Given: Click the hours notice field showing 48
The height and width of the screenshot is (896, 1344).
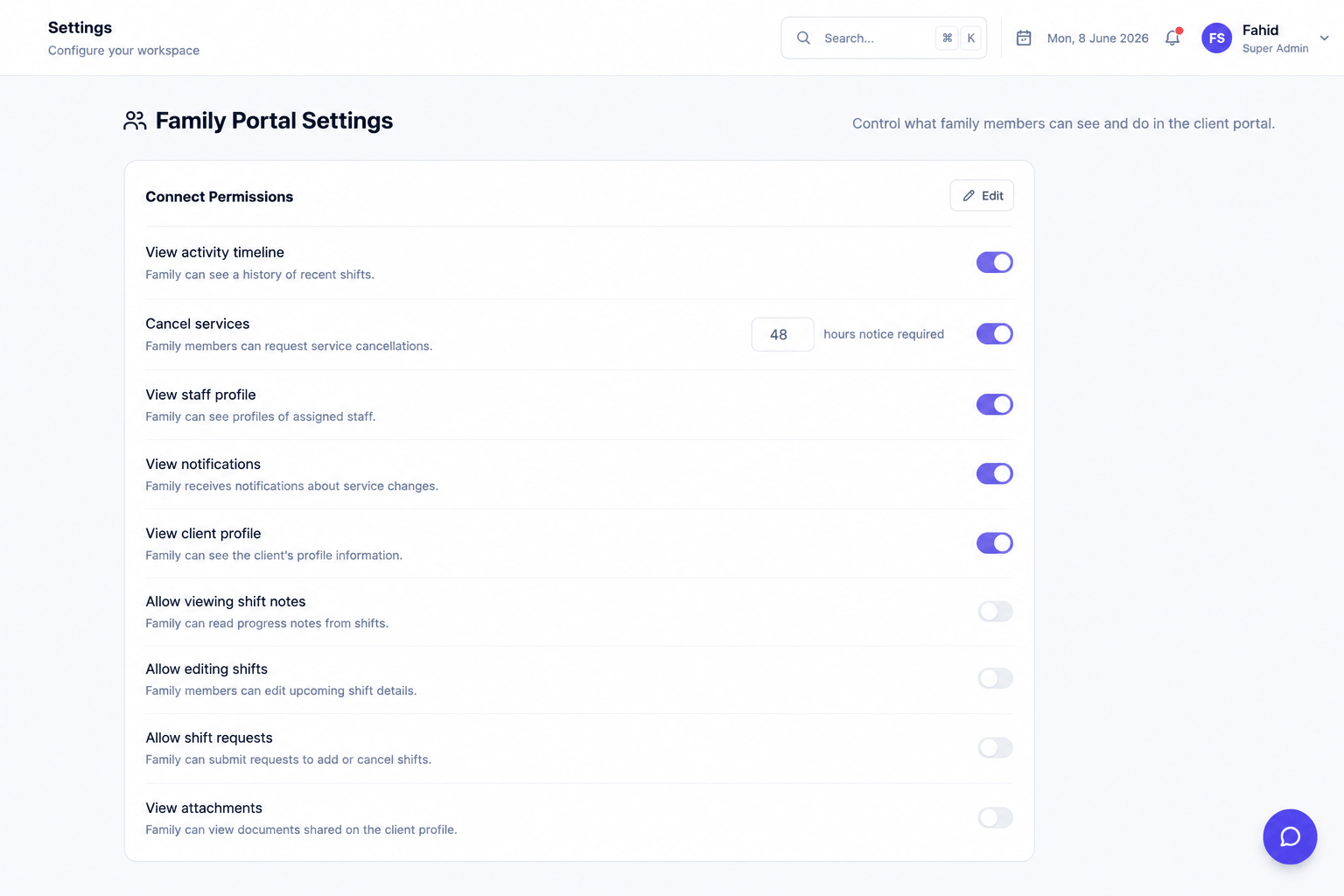Looking at the screenshot, I should point(782,334).
